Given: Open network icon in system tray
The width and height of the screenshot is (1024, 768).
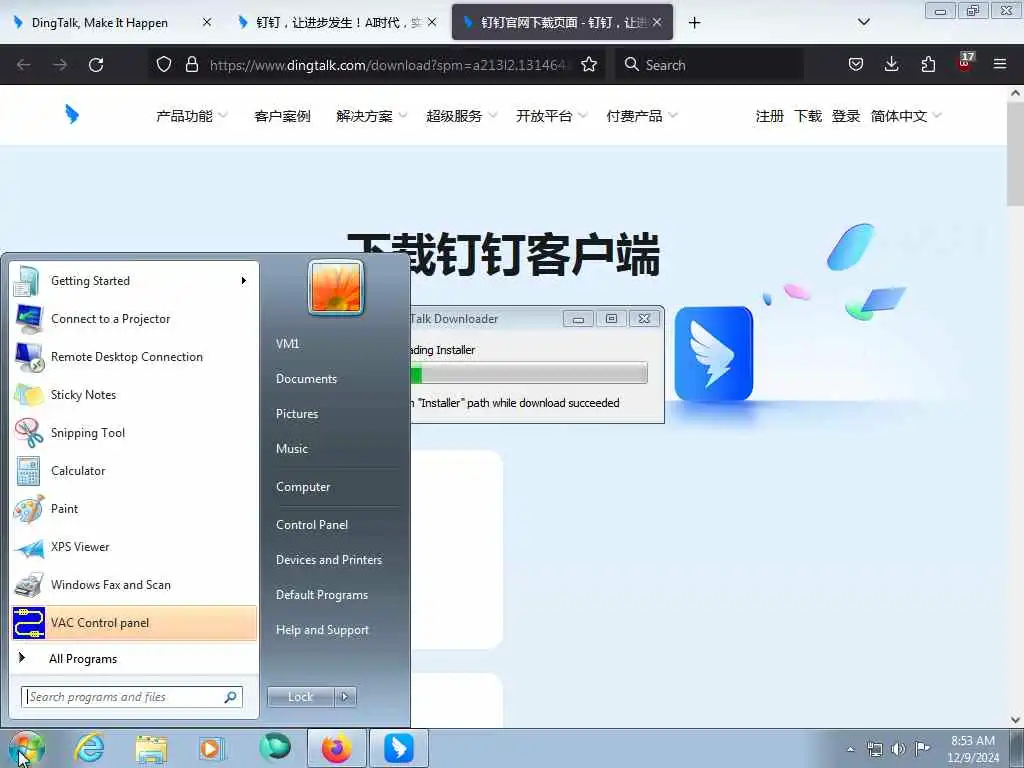Looking at the screenshot, I should [874, 749].
